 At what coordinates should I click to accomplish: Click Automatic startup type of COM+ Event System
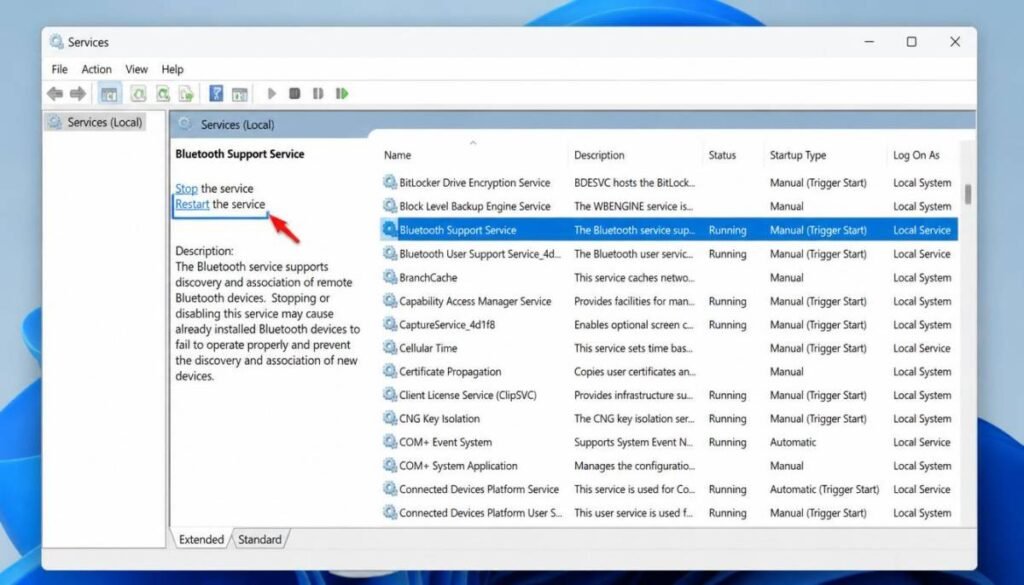(x=793, y=442)
